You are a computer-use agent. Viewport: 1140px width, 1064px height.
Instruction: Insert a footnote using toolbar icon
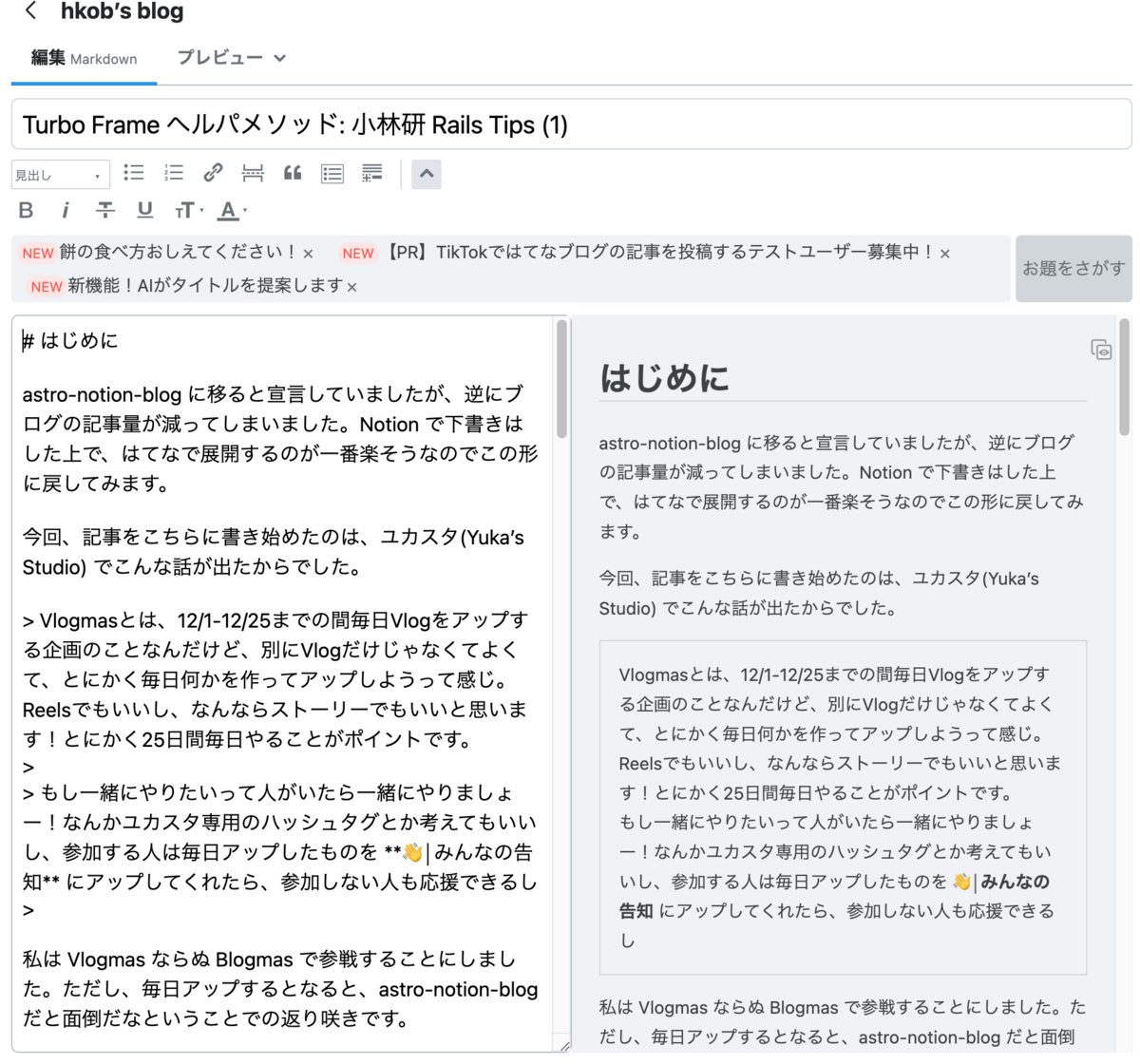coord(372,173)
